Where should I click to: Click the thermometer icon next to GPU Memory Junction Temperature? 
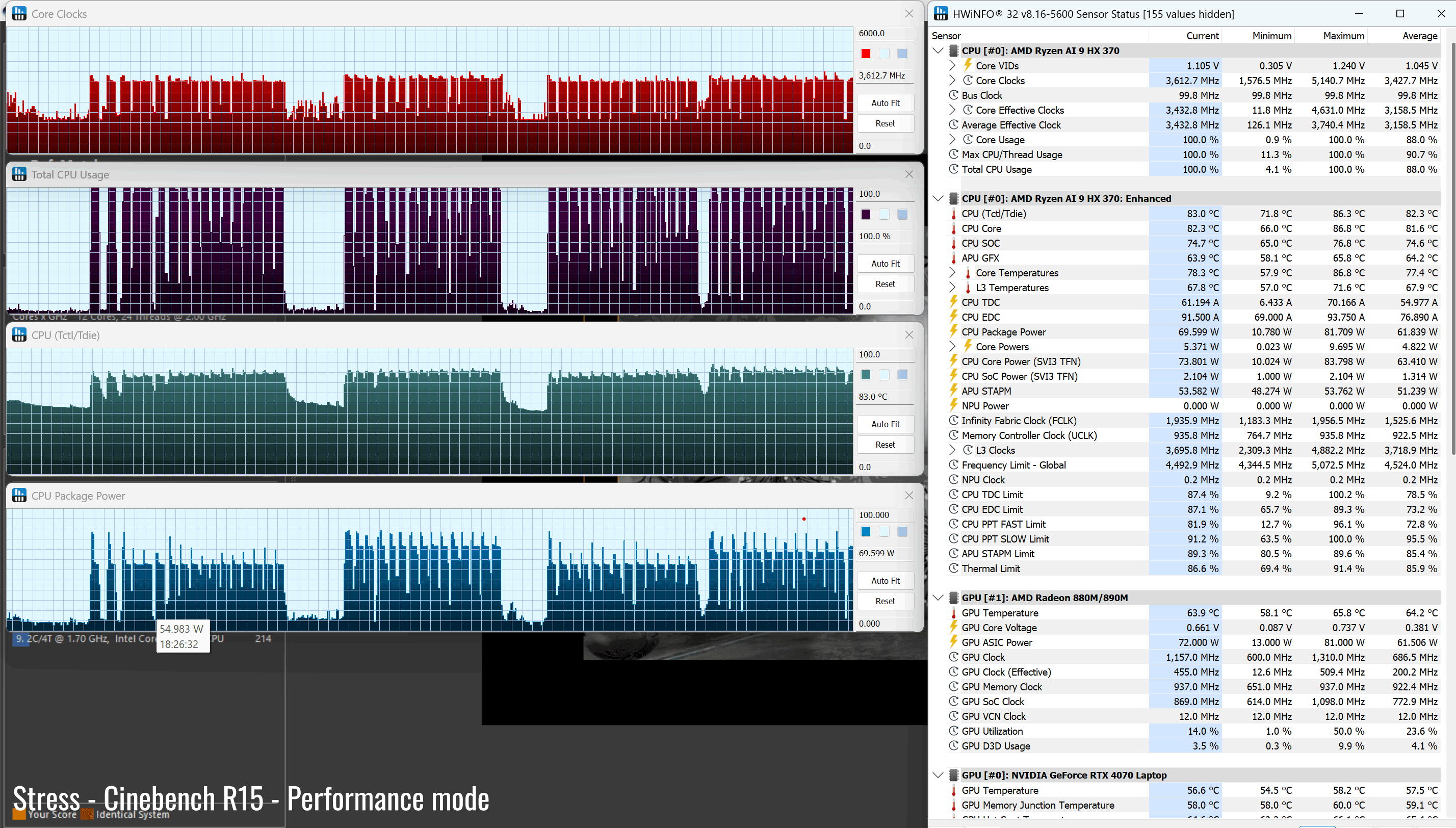(x=953, y=805)
